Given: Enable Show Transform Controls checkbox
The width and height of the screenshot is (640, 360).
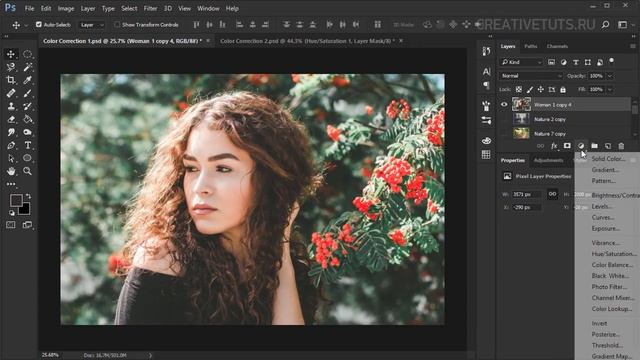Looking at the screenshot, I should 117,24.
